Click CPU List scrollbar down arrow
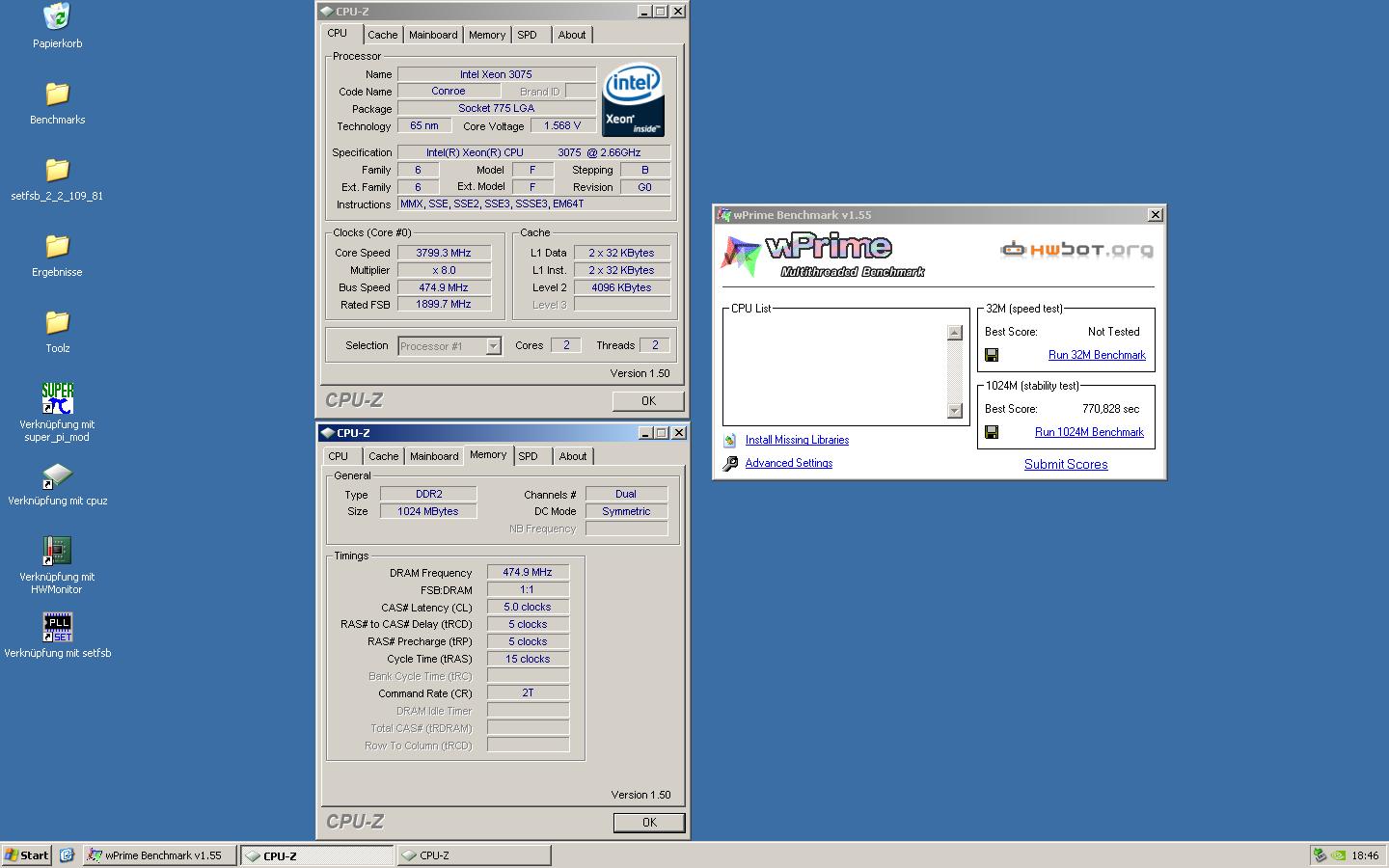This screenshot has width=1389, height=868. coord(955,411)
